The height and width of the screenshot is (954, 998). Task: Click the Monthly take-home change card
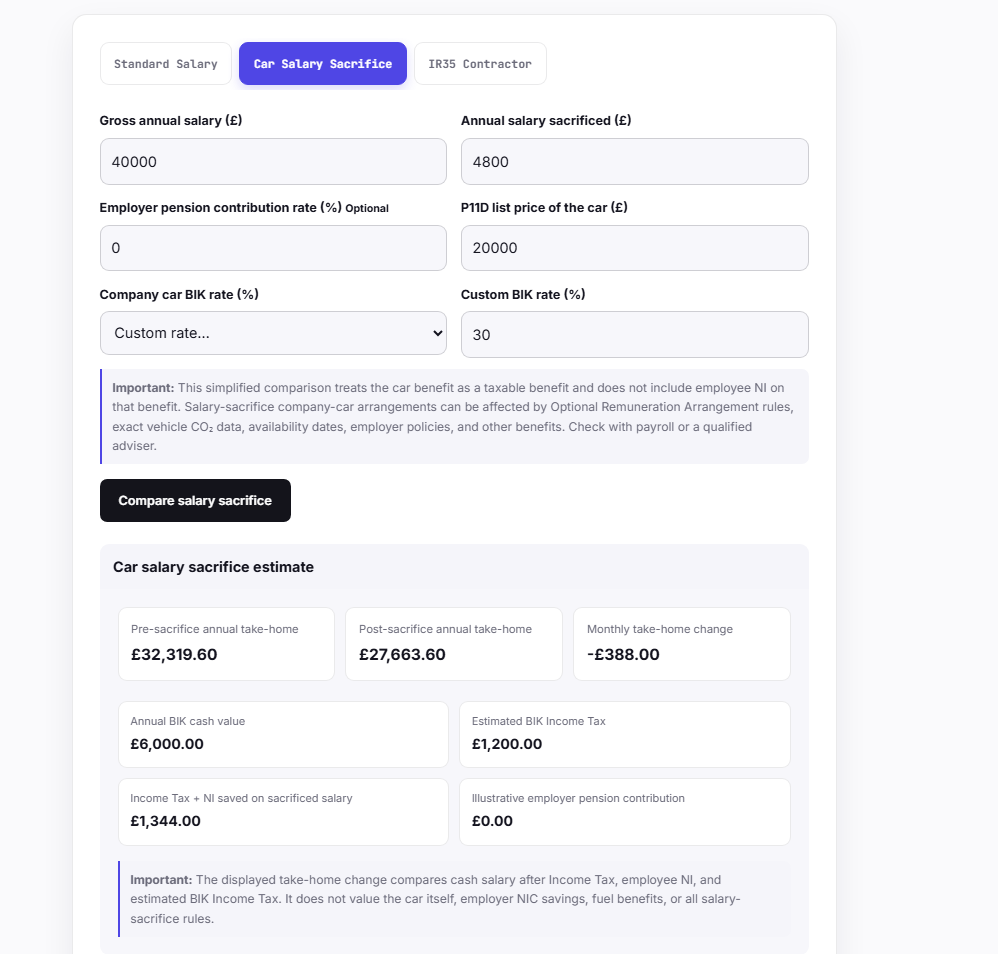pos(682,644)
